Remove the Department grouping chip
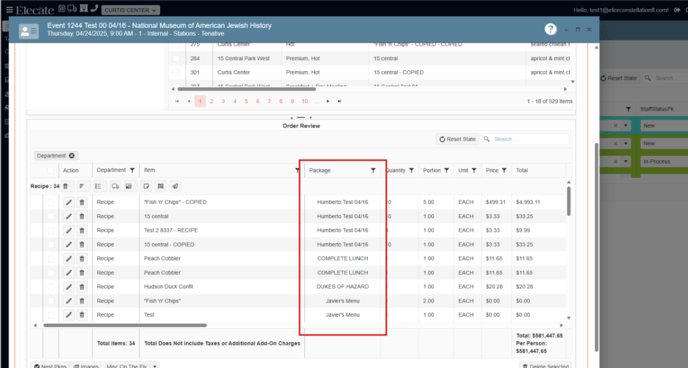 pyautogui.click(x=72, y=156)
